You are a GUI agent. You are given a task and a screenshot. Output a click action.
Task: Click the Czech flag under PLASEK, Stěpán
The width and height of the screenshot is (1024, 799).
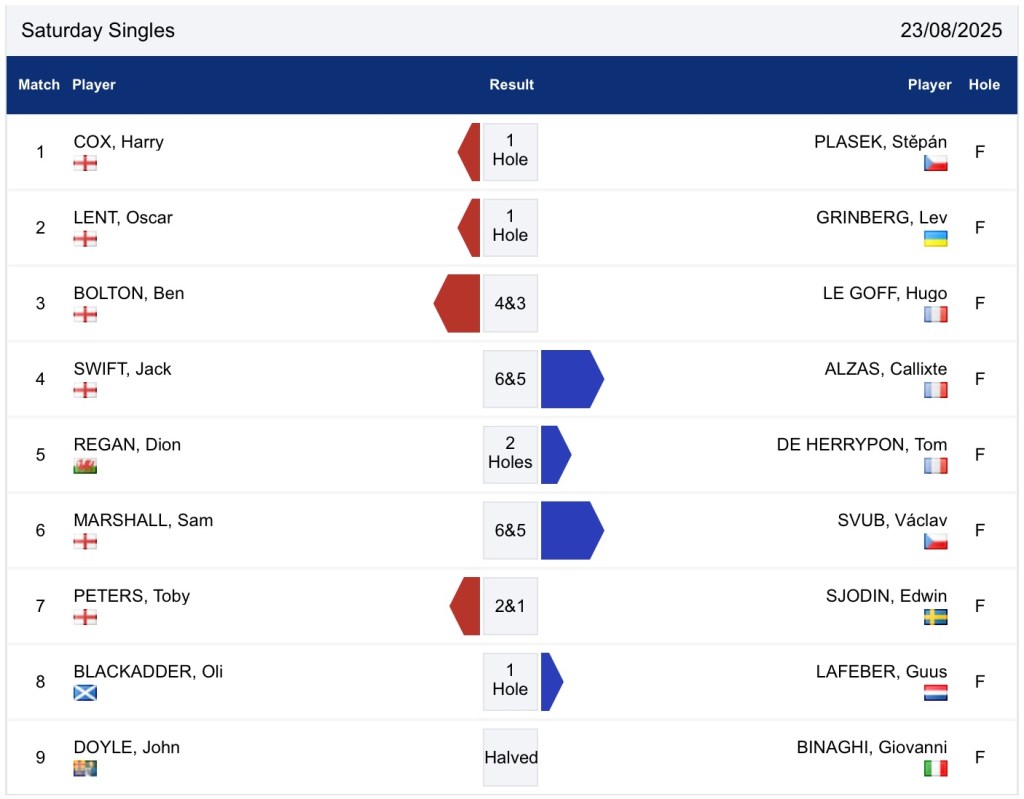pyautogui.click(x=935, y=163)
